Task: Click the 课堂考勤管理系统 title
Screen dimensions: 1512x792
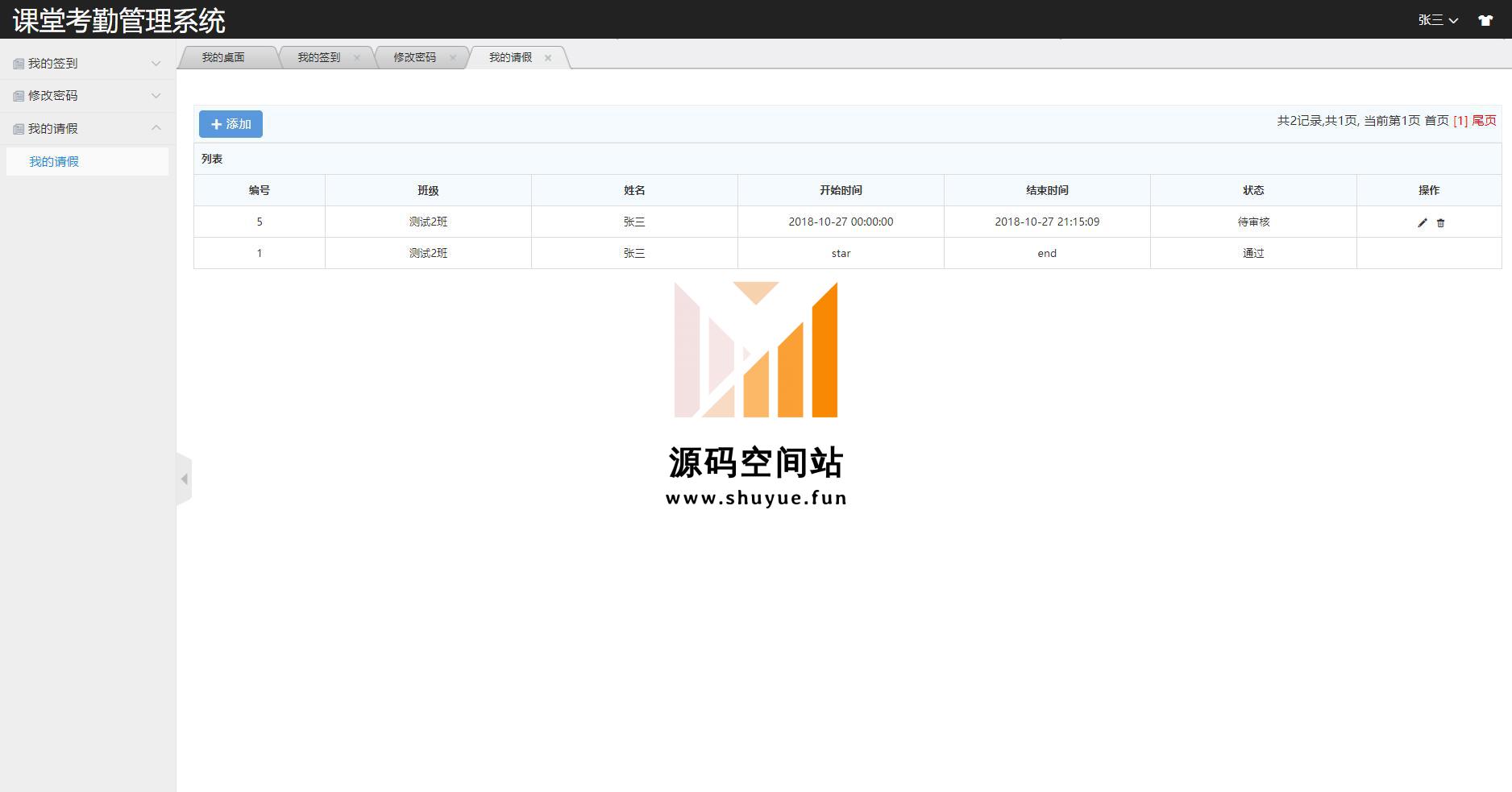Action: point(119,20)
